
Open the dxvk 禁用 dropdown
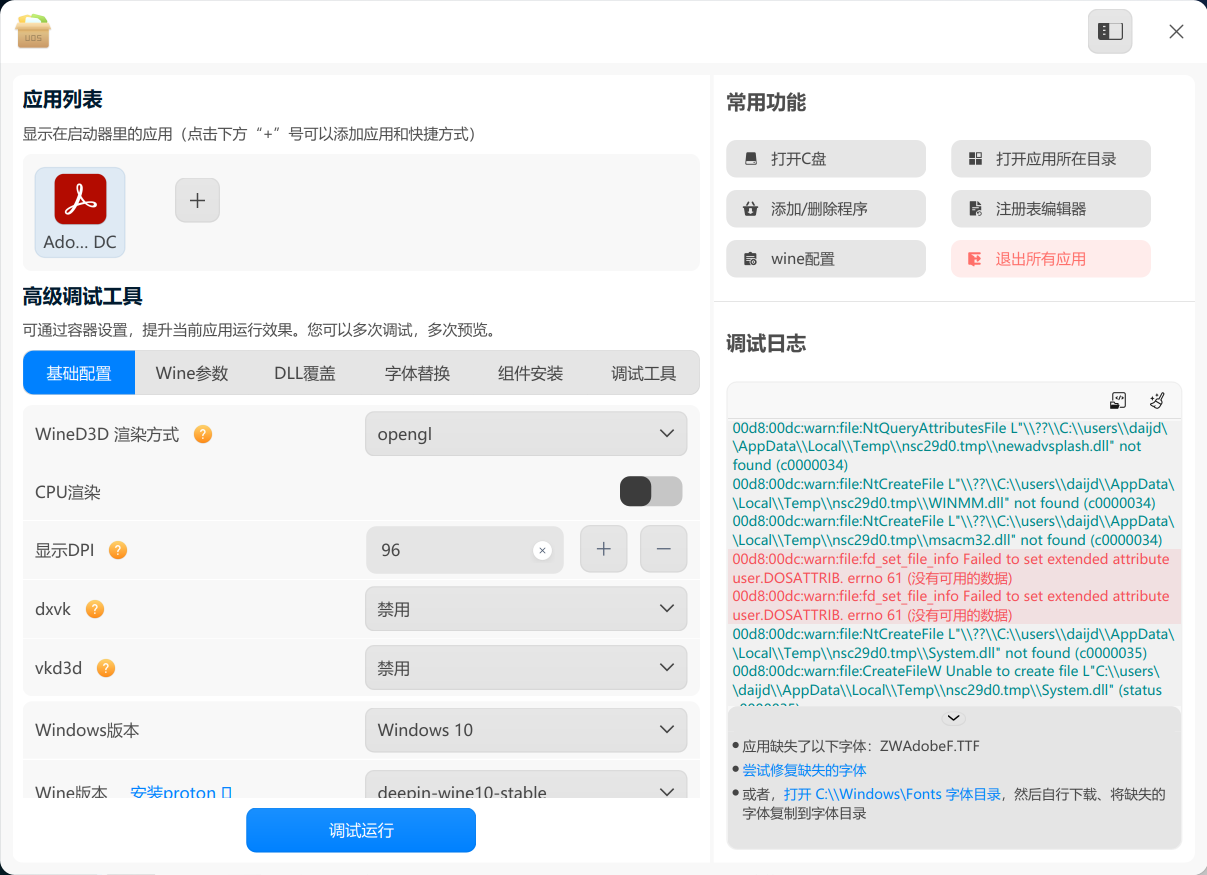tap(526, 609)
